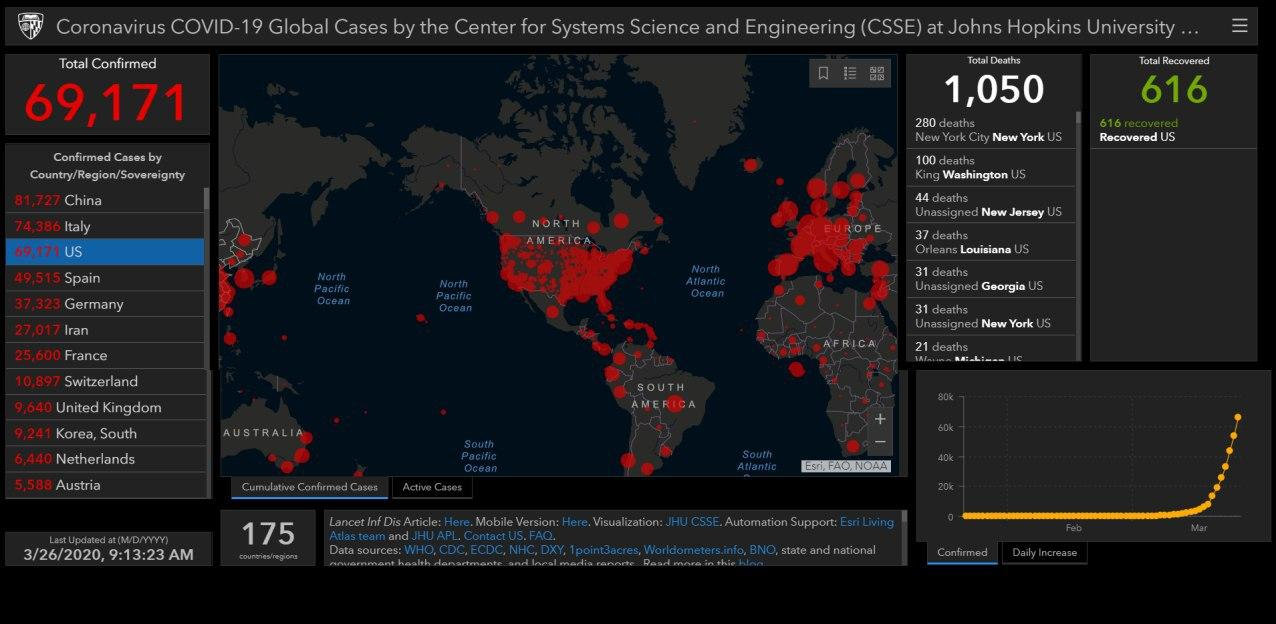Select the Unassigned New Jersey deaths entry
Image resolution: width=1276 pixels, height=624 pixels.
click(991, 205)
